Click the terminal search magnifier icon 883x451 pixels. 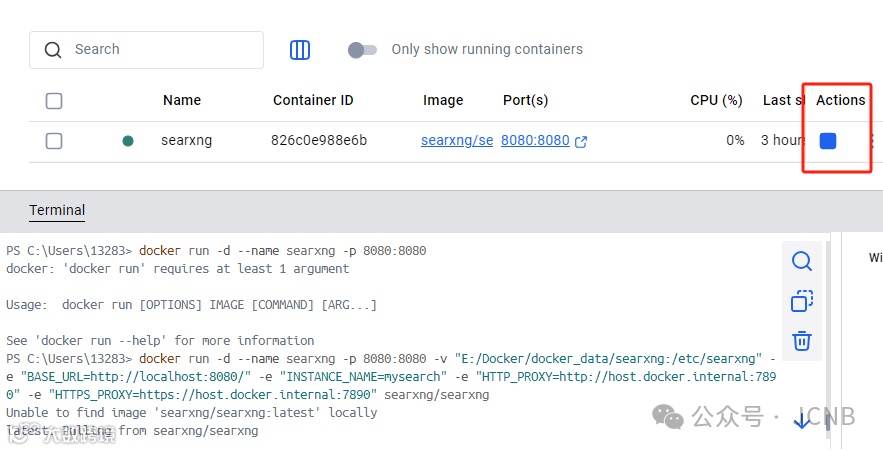(801, 261)
